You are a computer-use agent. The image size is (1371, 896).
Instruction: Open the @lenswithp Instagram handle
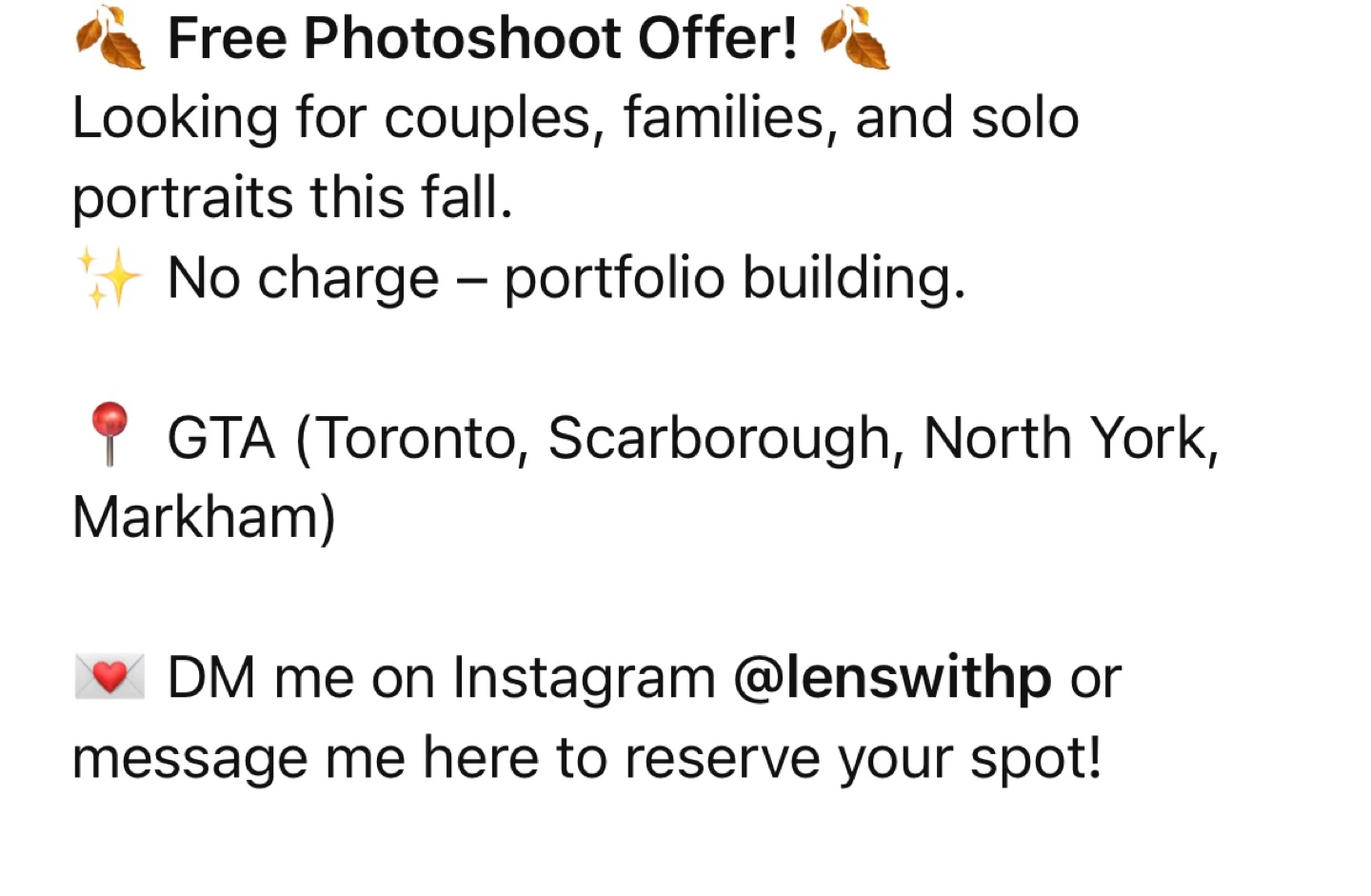tap(892, 678)
